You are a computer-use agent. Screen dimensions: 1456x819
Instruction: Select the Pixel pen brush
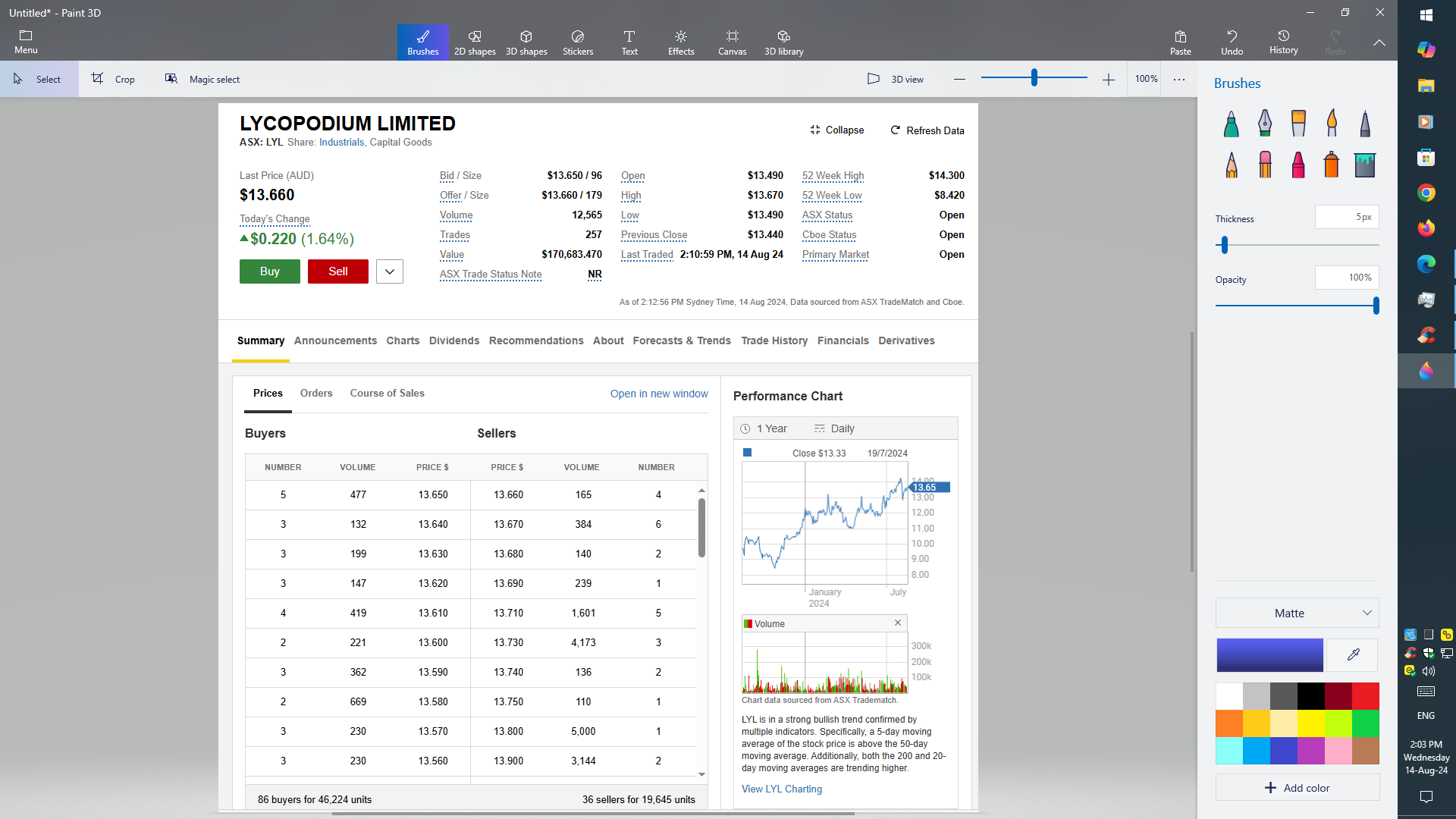click(1365, 123)
